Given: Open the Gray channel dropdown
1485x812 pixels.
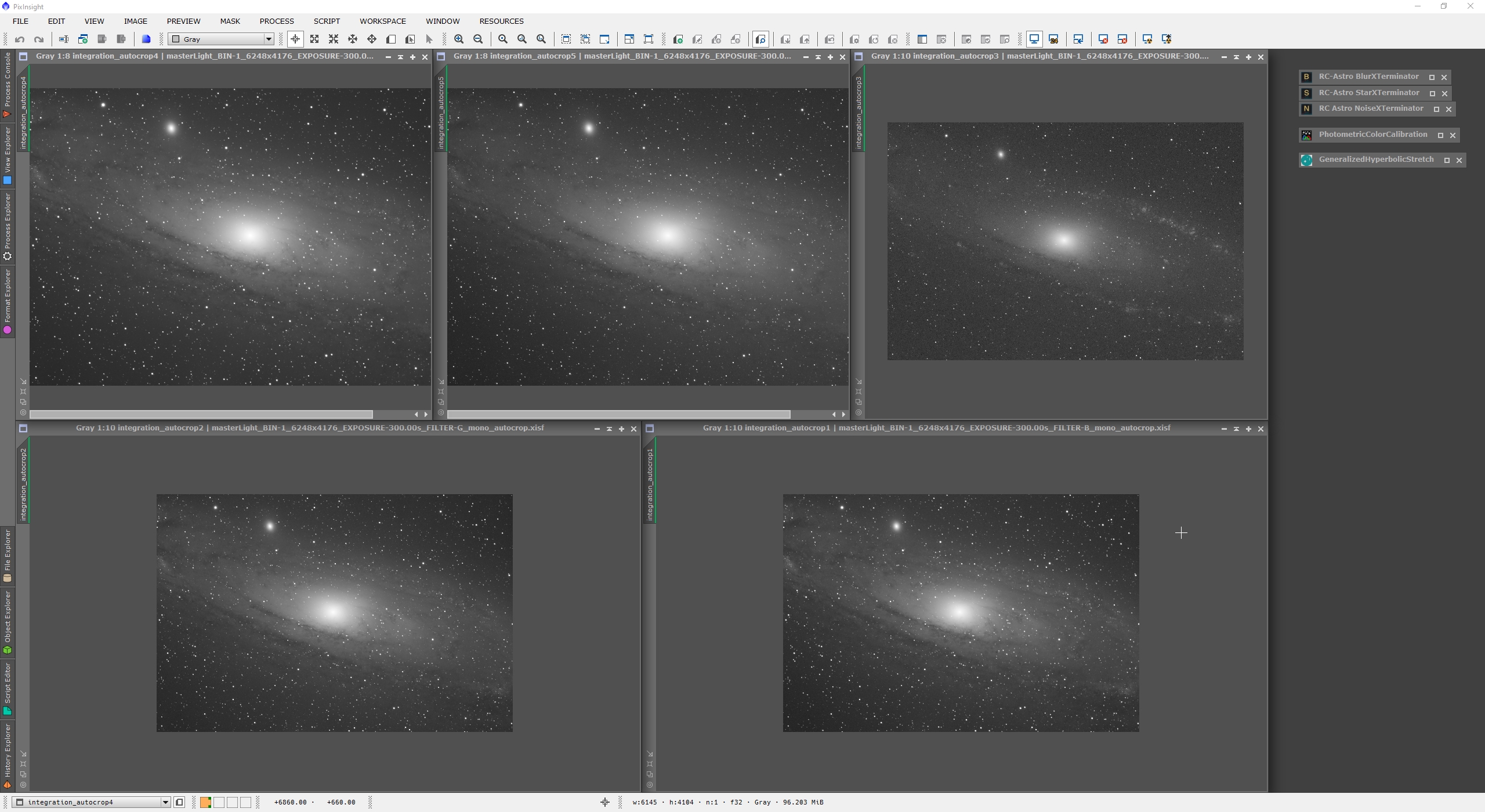Looking at the screenshot, I should click(x=269, y=39).
